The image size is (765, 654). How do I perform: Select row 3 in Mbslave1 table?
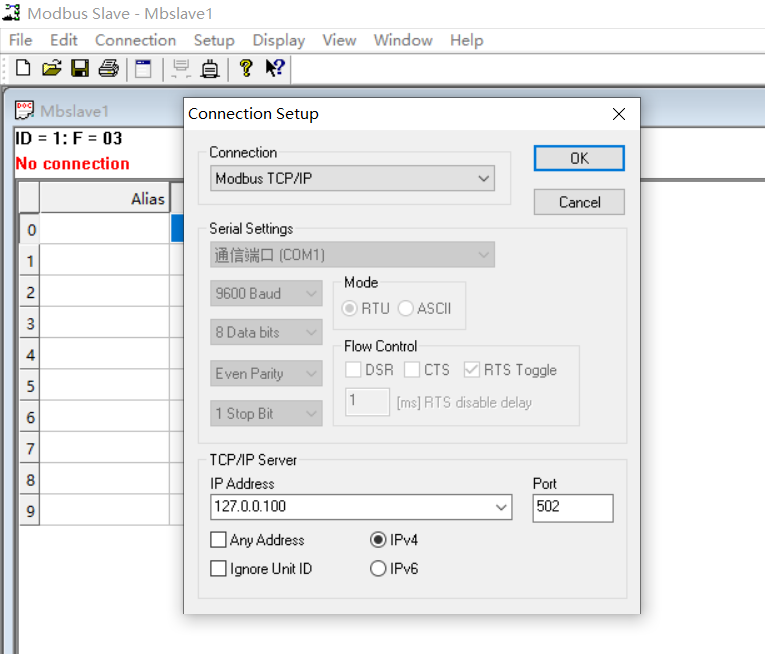30,323
